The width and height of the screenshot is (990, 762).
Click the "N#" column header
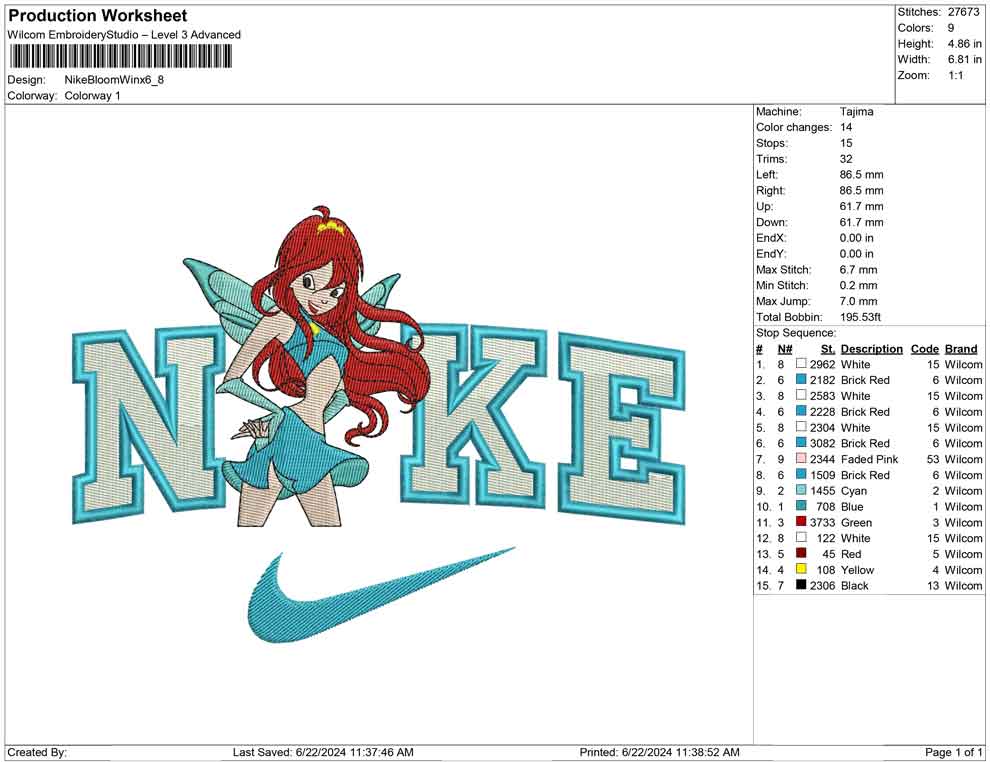(x=785, y=348)
